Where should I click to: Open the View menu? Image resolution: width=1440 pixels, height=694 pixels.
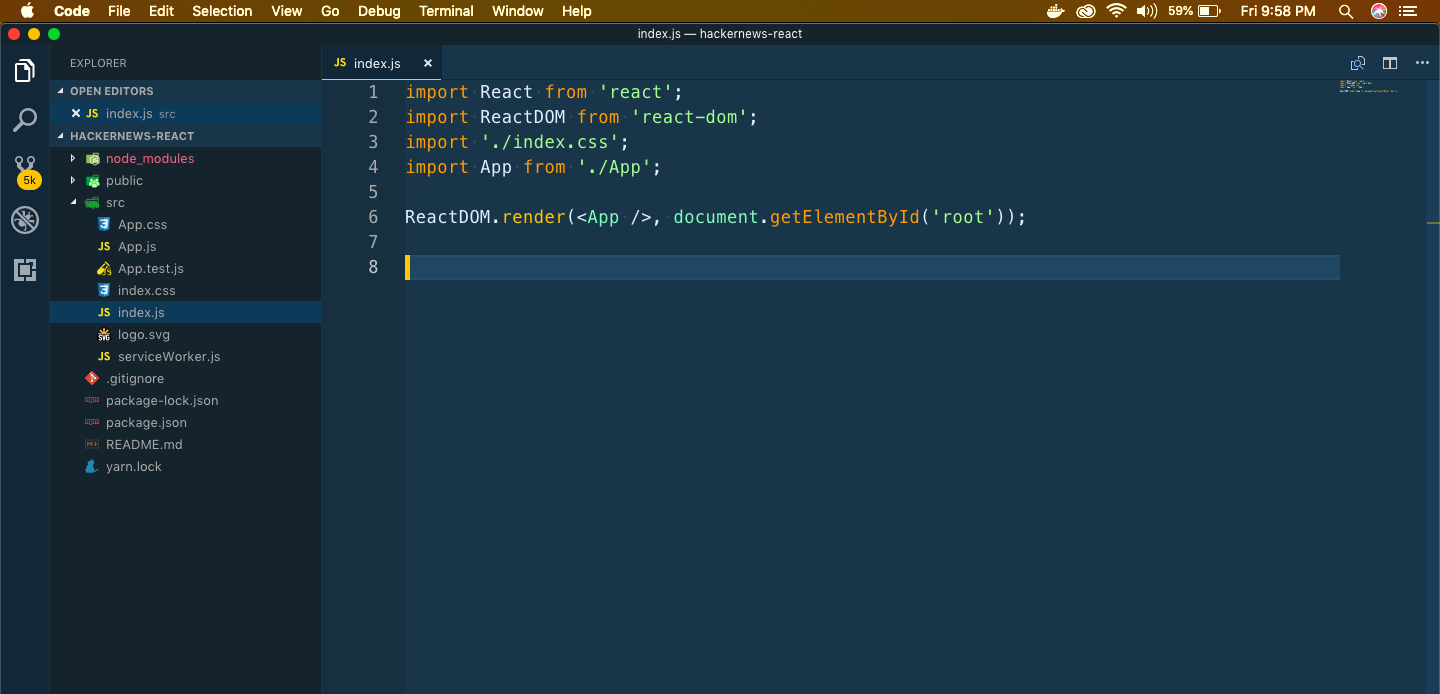[287, 11]
